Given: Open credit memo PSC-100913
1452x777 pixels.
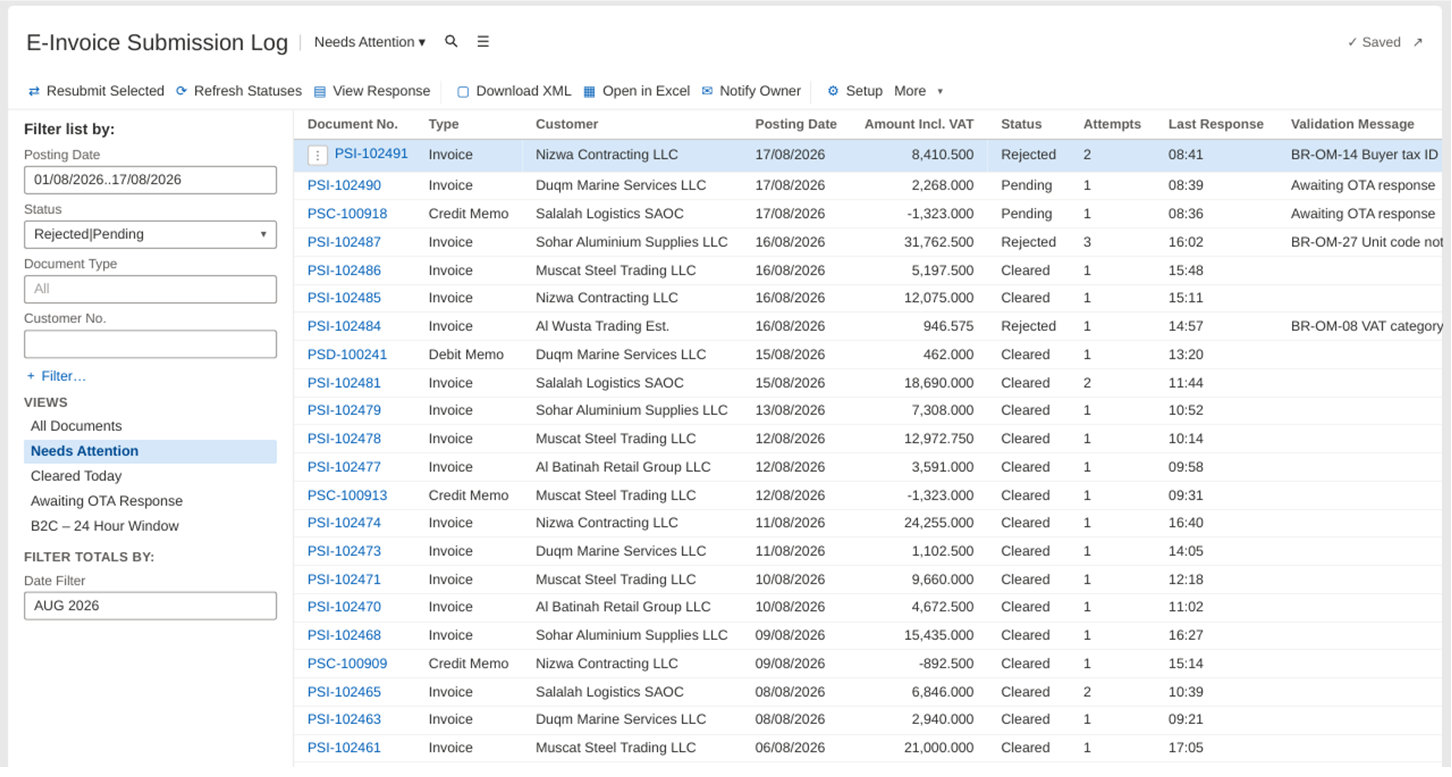Looking at the screenshot, I should pyautogui.click(x=347, y=495).
